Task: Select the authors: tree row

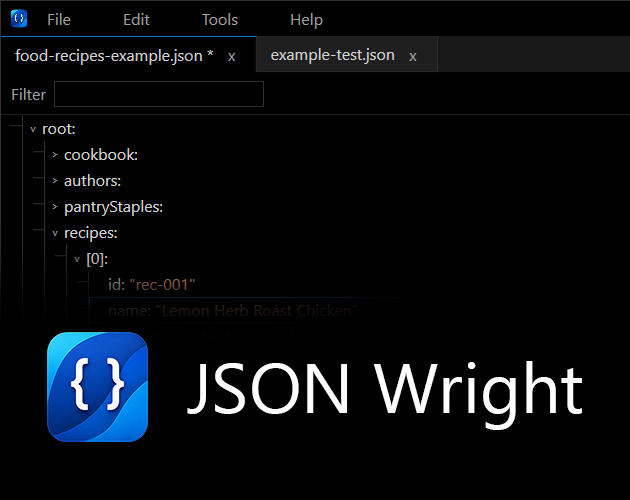Action: click(92, 181)
